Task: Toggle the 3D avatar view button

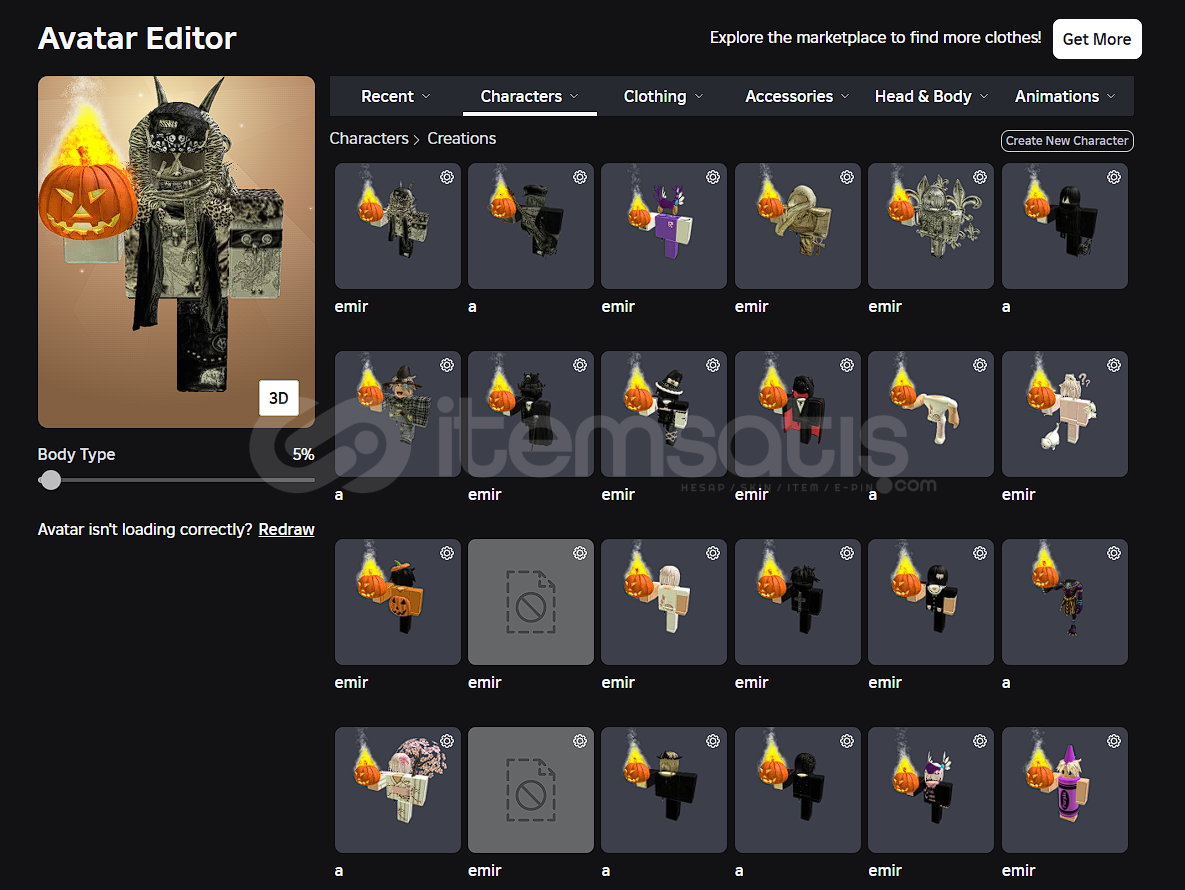Action: tap(278, 398)
